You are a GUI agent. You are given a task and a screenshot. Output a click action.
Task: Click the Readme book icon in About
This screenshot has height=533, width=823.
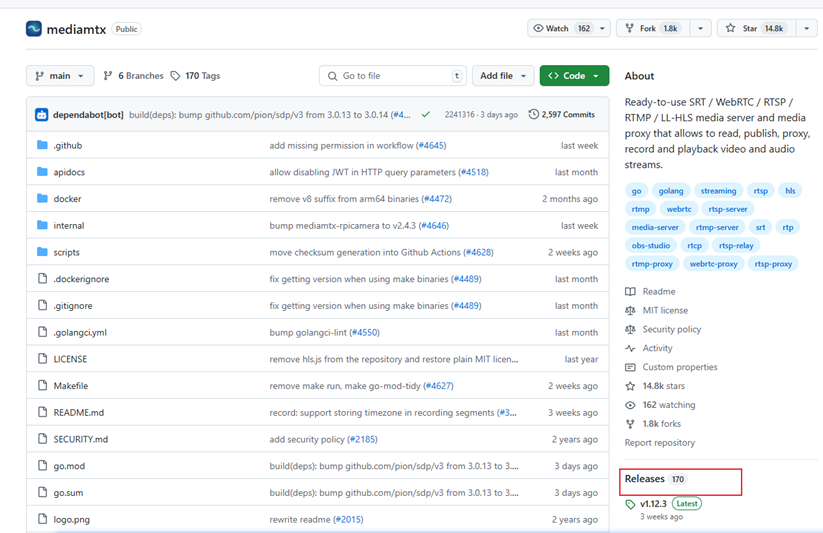pos(630,291)
